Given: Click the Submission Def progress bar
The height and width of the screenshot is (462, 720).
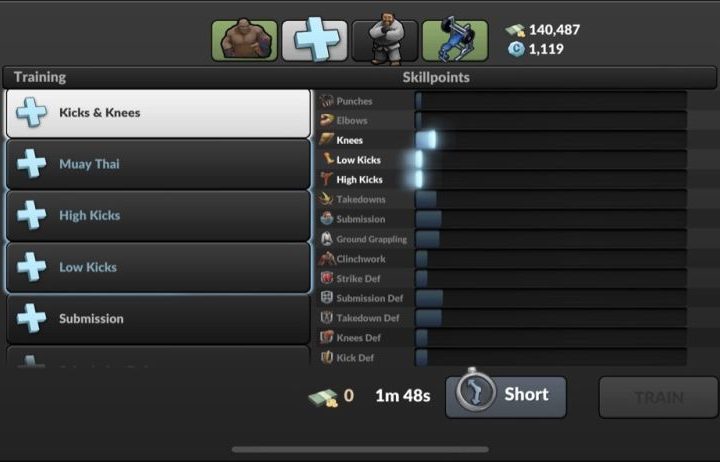Looking at the screenshot, I should tap(551, 298).
